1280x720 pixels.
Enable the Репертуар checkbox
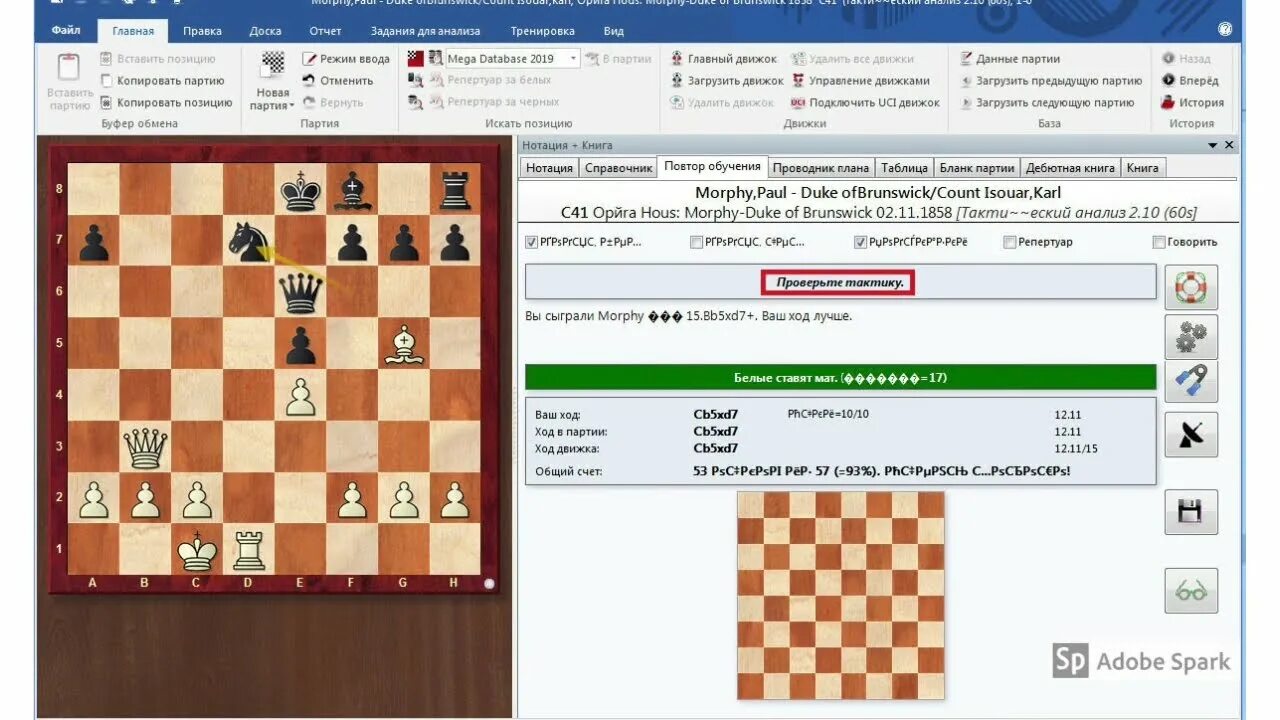[1009, 242]
